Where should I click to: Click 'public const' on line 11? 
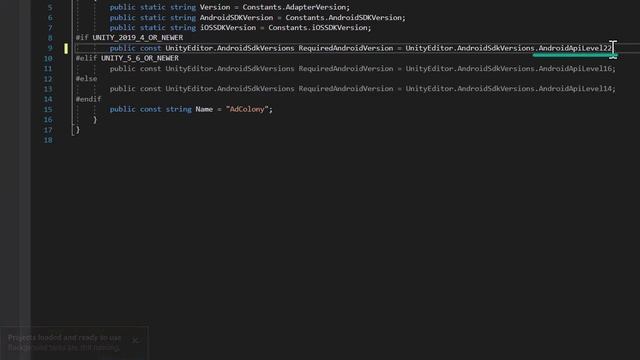(x=135, y=69)
